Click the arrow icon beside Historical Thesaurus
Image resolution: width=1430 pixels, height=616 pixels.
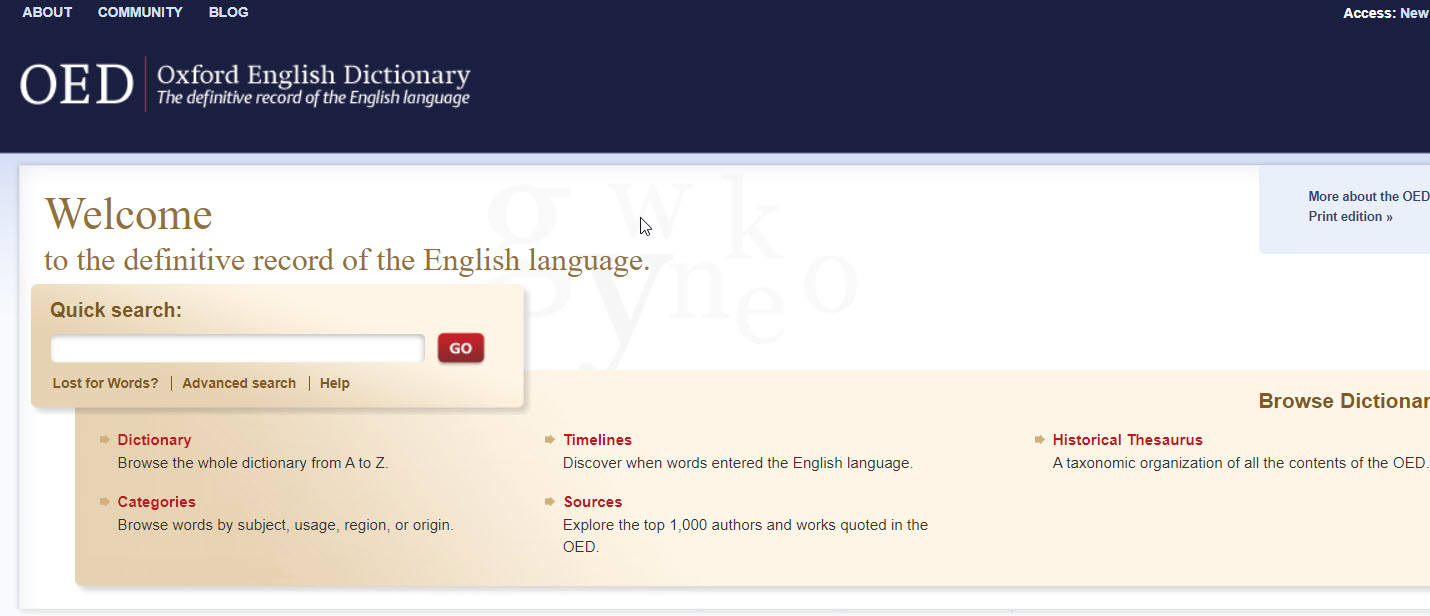point(1040,439)
